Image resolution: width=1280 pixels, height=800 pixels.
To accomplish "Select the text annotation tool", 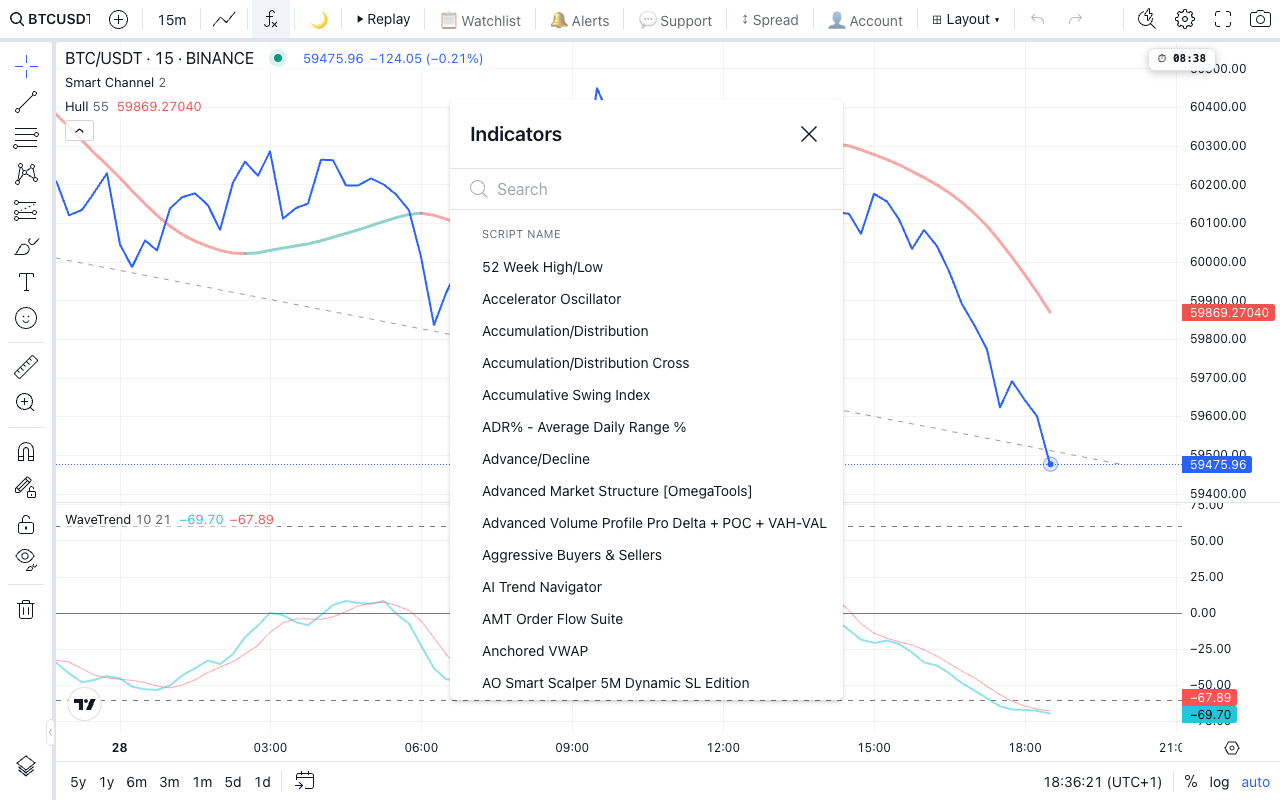I will tap(26, 282).
